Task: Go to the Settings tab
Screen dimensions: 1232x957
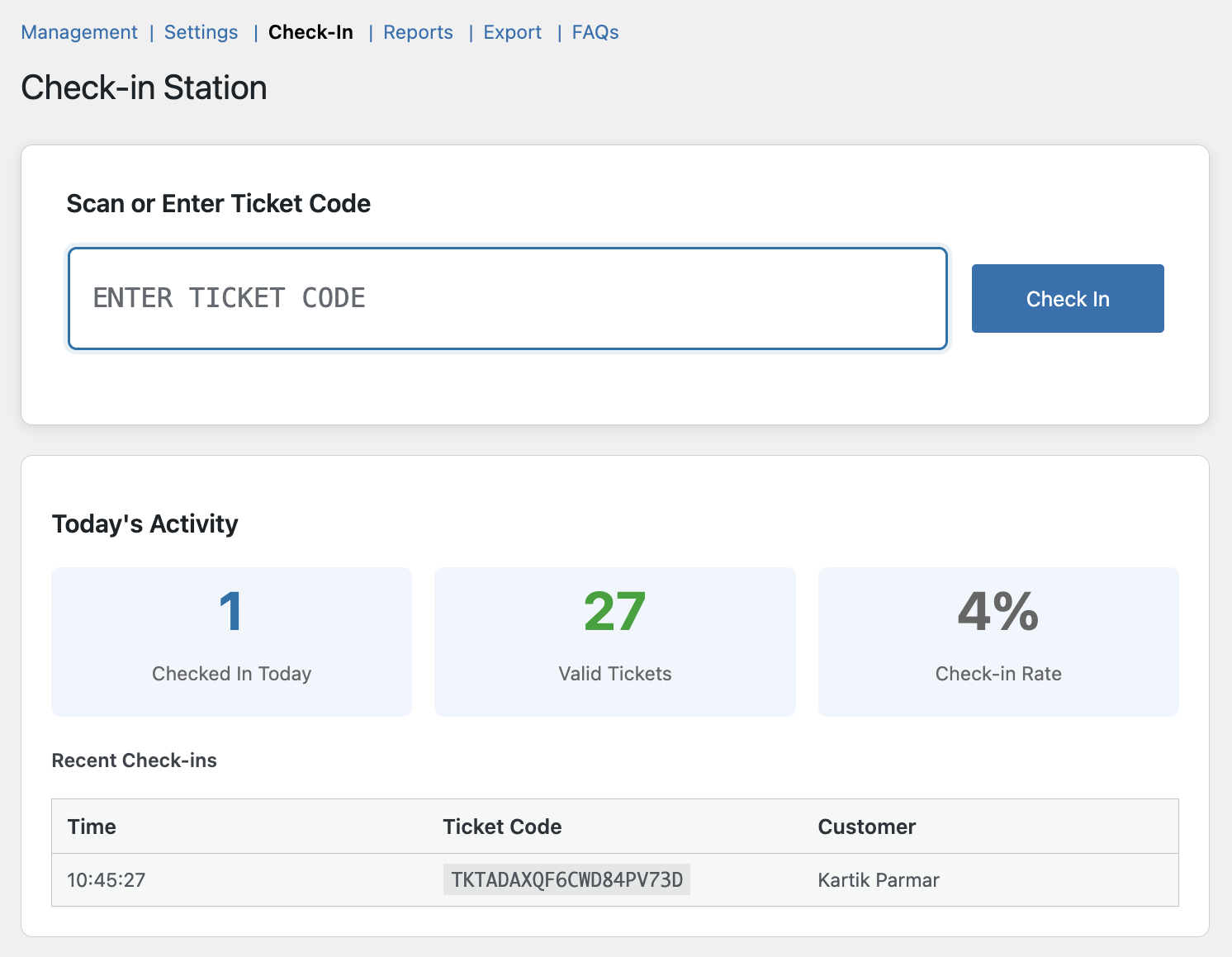Action: 201,32
